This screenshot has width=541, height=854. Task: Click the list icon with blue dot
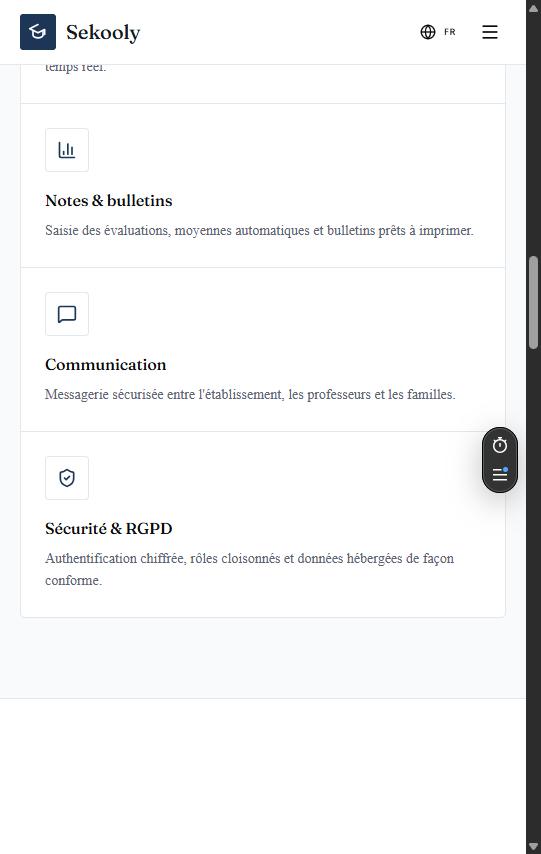coord(500,474)
